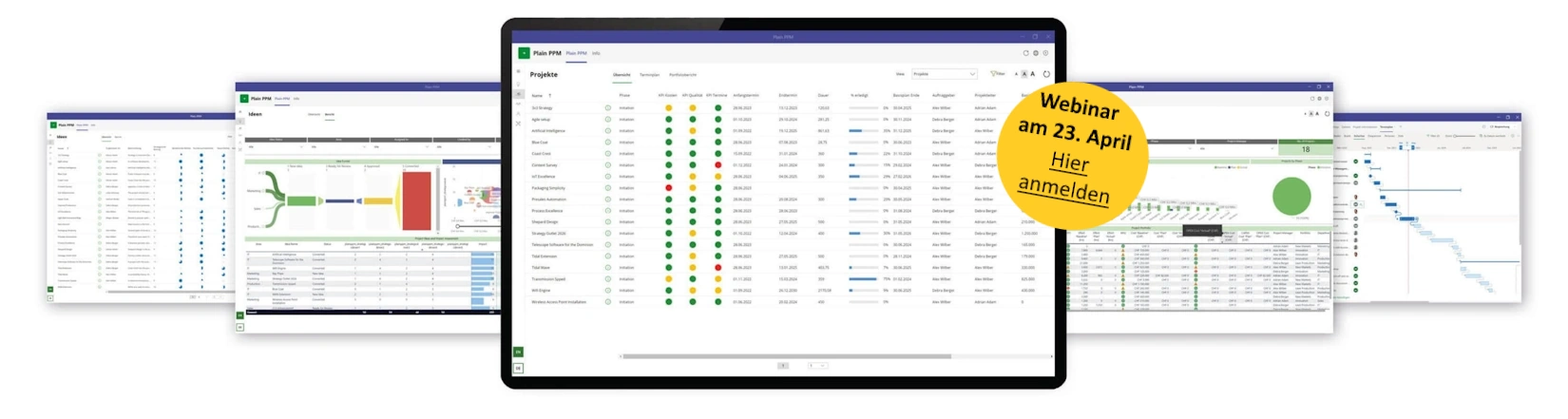The image size is (1568, 419).
Task: Open the Info tab next to Plain PPM
Action: click(x=596, y=53)
